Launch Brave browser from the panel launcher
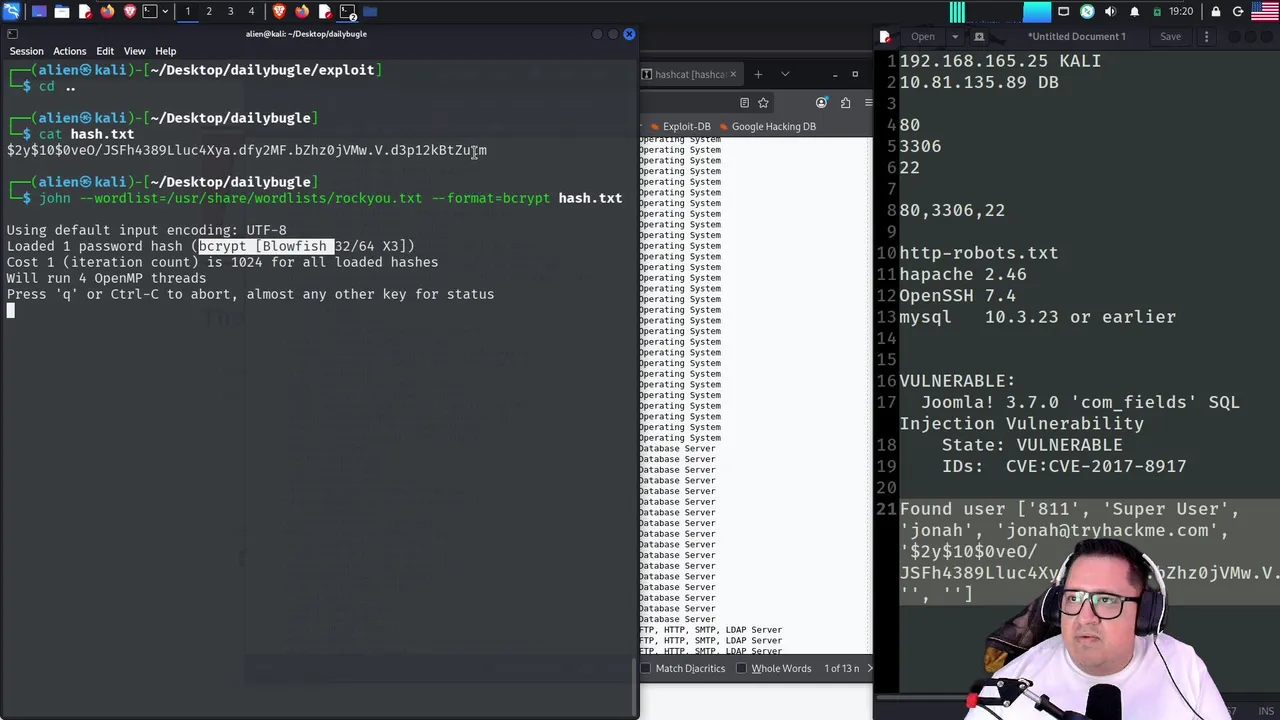The width and height of the screenshot is (1280, 720). pyautogui.click(x=130, y=12)
